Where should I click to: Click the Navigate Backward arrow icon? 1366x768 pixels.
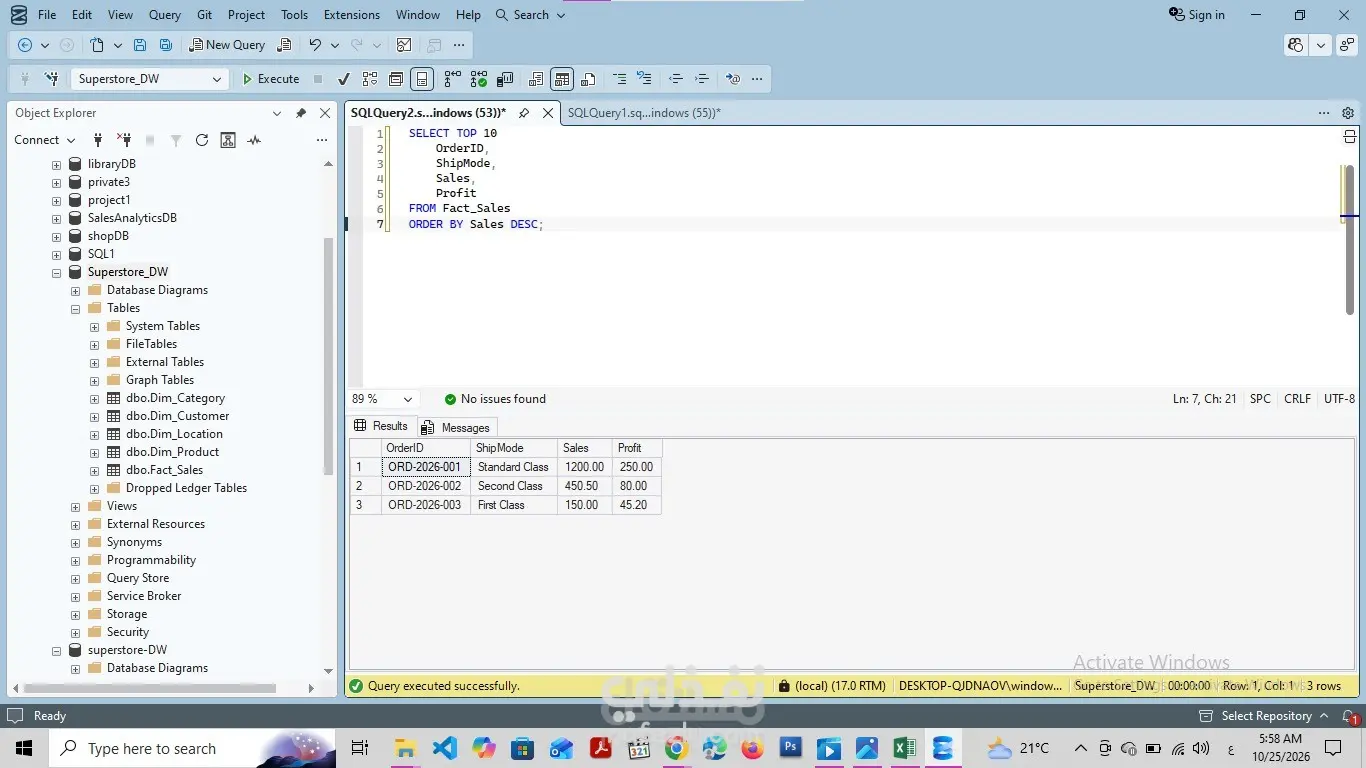(x=25, y=45)
